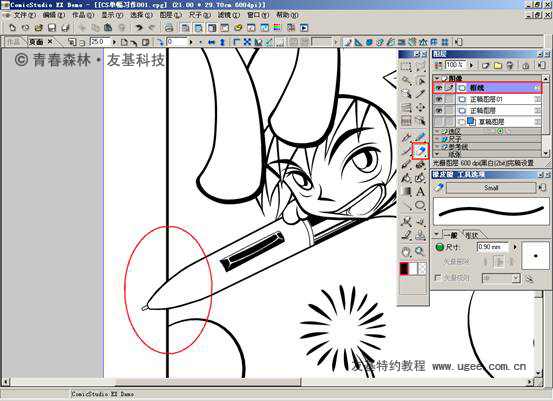Click the eraser size 0.90 mm field
This screenshot has height=401, width=553.
tap(492, 247)
